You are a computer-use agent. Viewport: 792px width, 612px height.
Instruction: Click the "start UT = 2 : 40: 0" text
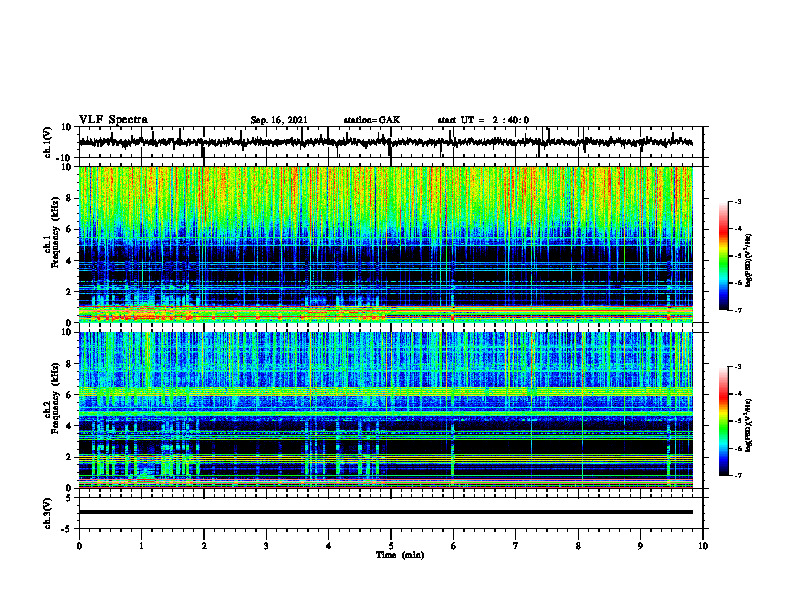[x=483, y=120]
